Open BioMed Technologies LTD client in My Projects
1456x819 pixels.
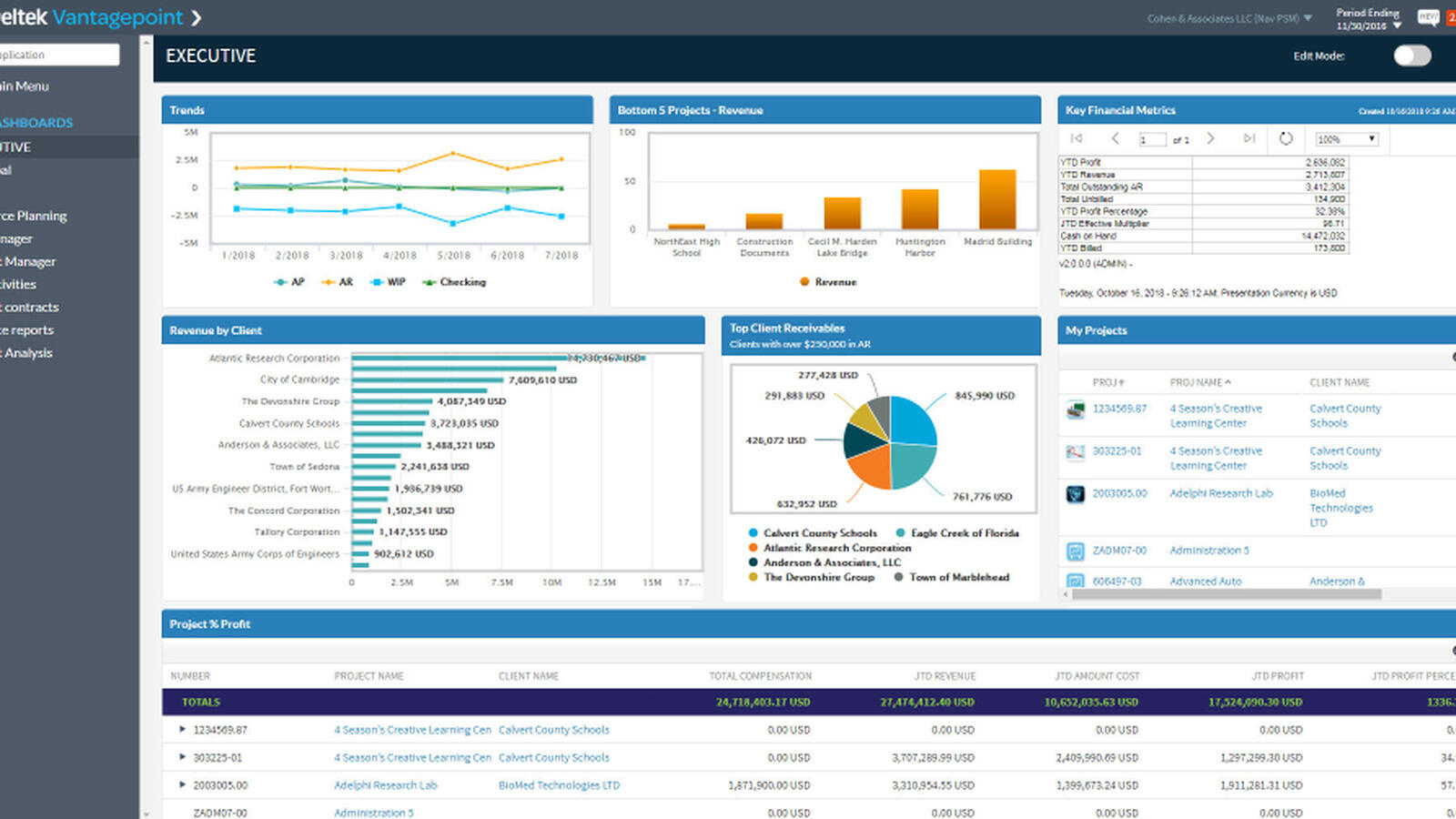click(x=1341, y=508)
